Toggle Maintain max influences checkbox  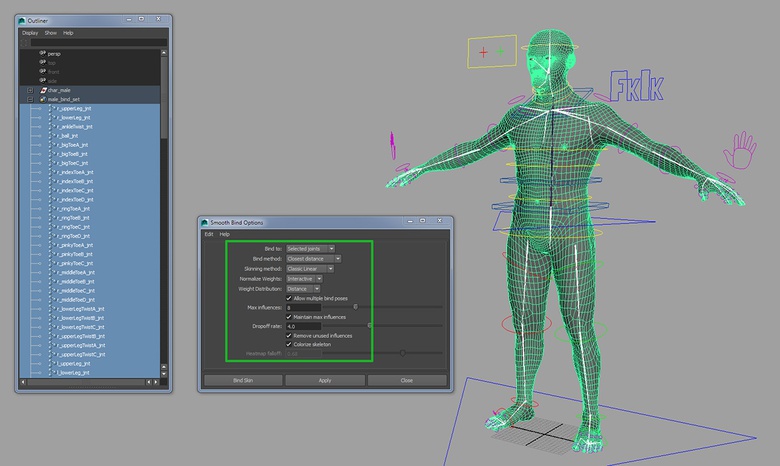289,317
